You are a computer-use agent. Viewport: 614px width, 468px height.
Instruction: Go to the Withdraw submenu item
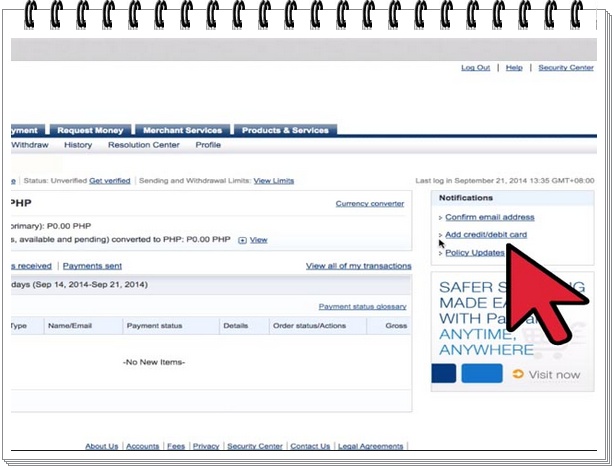pyautogui.click(x=30, y=145)
